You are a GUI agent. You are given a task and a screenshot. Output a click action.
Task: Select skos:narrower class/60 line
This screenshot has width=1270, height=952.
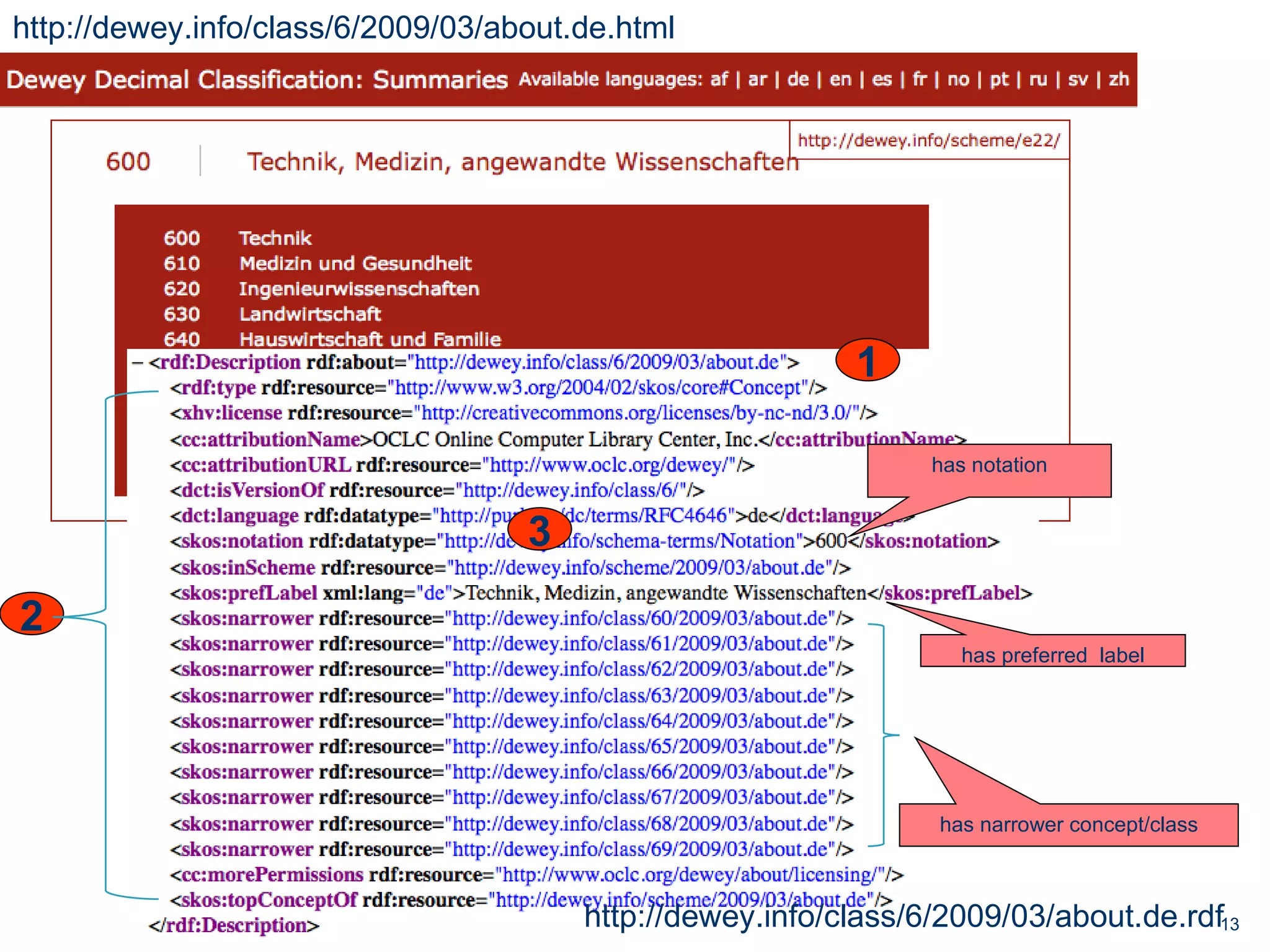point(512,619)
